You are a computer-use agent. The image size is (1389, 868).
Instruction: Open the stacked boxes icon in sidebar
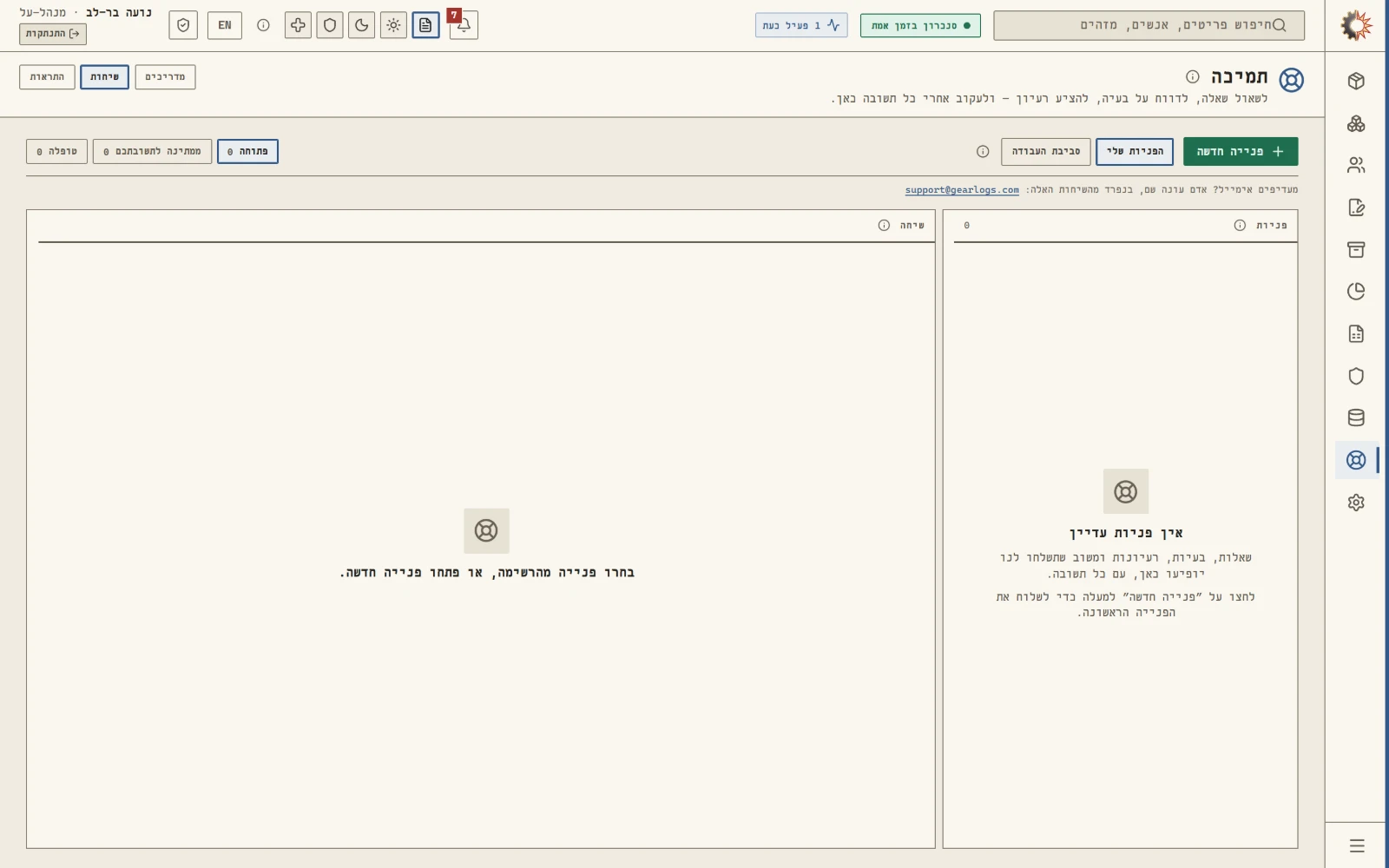(1356, 123)
